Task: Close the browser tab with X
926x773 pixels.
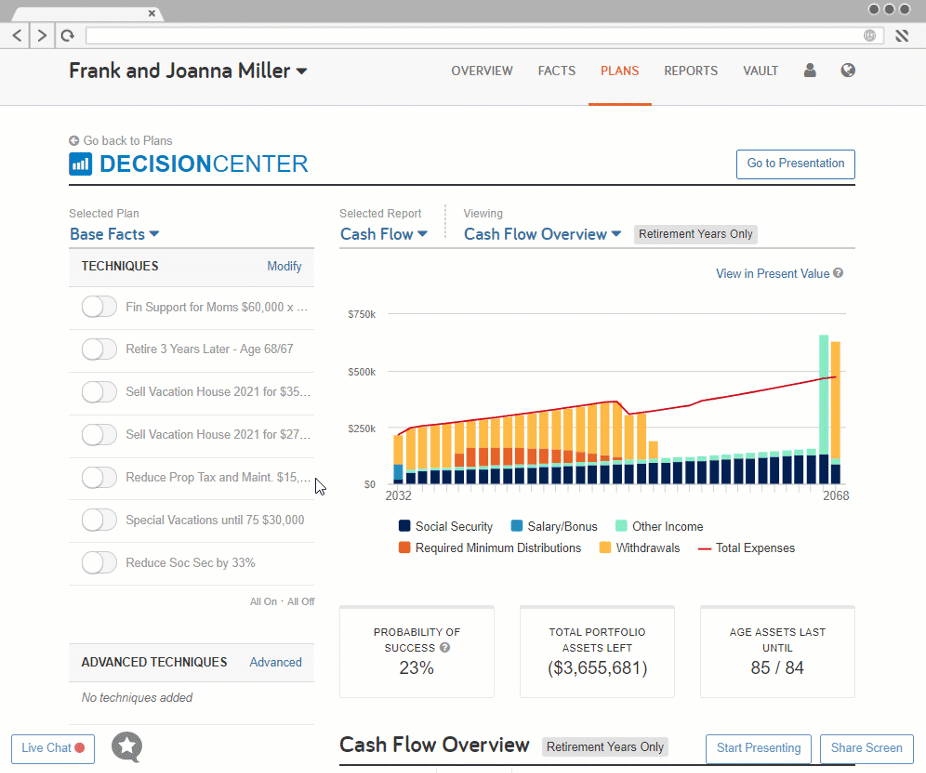Action: (x=152, y=13)
